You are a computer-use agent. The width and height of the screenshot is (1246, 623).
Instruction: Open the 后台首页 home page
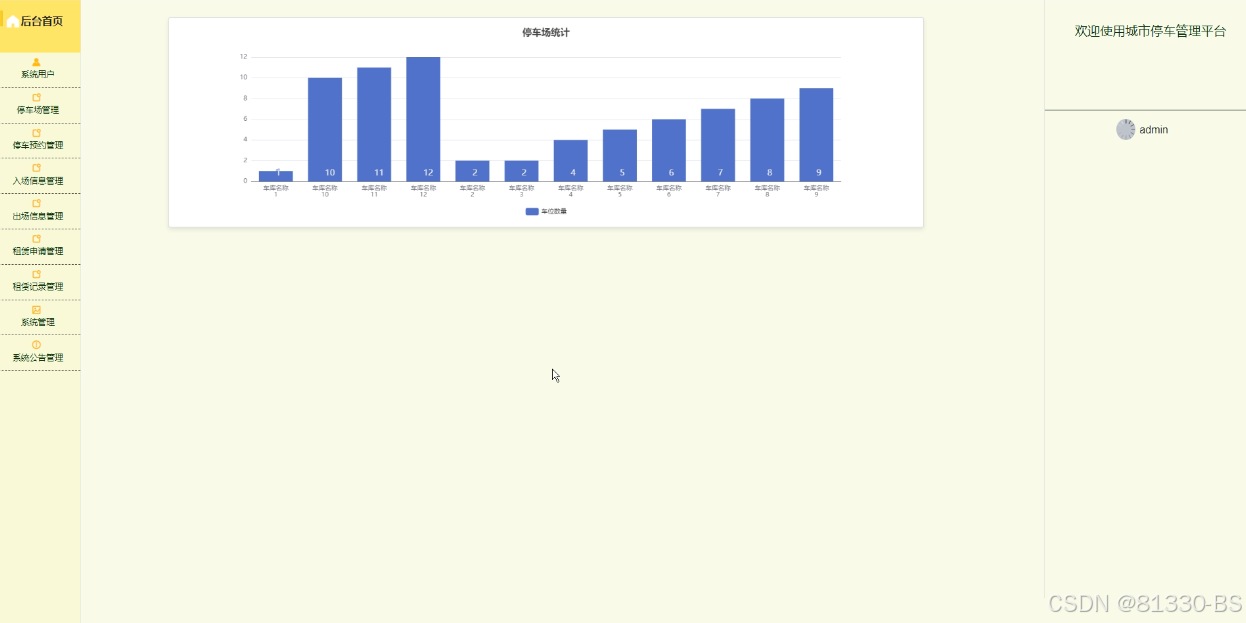[x=40, y=21]
